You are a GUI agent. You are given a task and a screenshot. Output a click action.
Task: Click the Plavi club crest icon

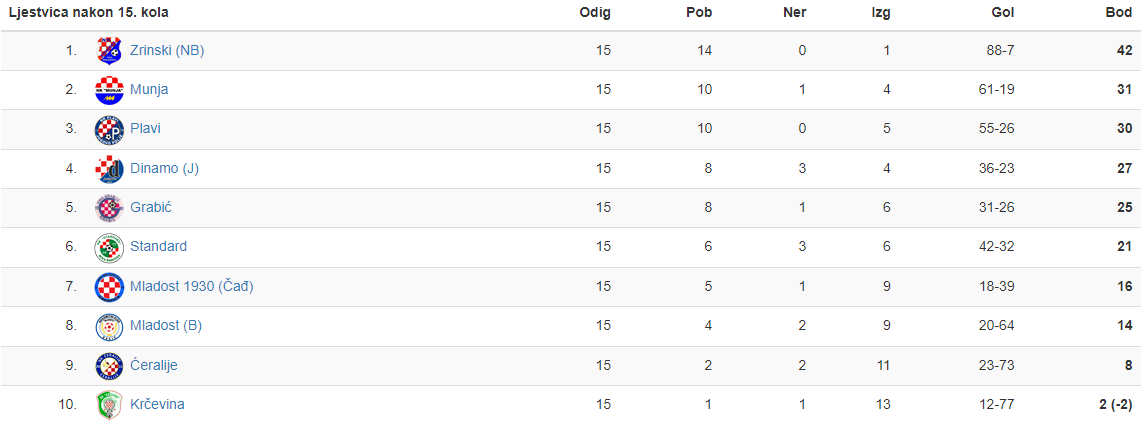tap(109, 129)
